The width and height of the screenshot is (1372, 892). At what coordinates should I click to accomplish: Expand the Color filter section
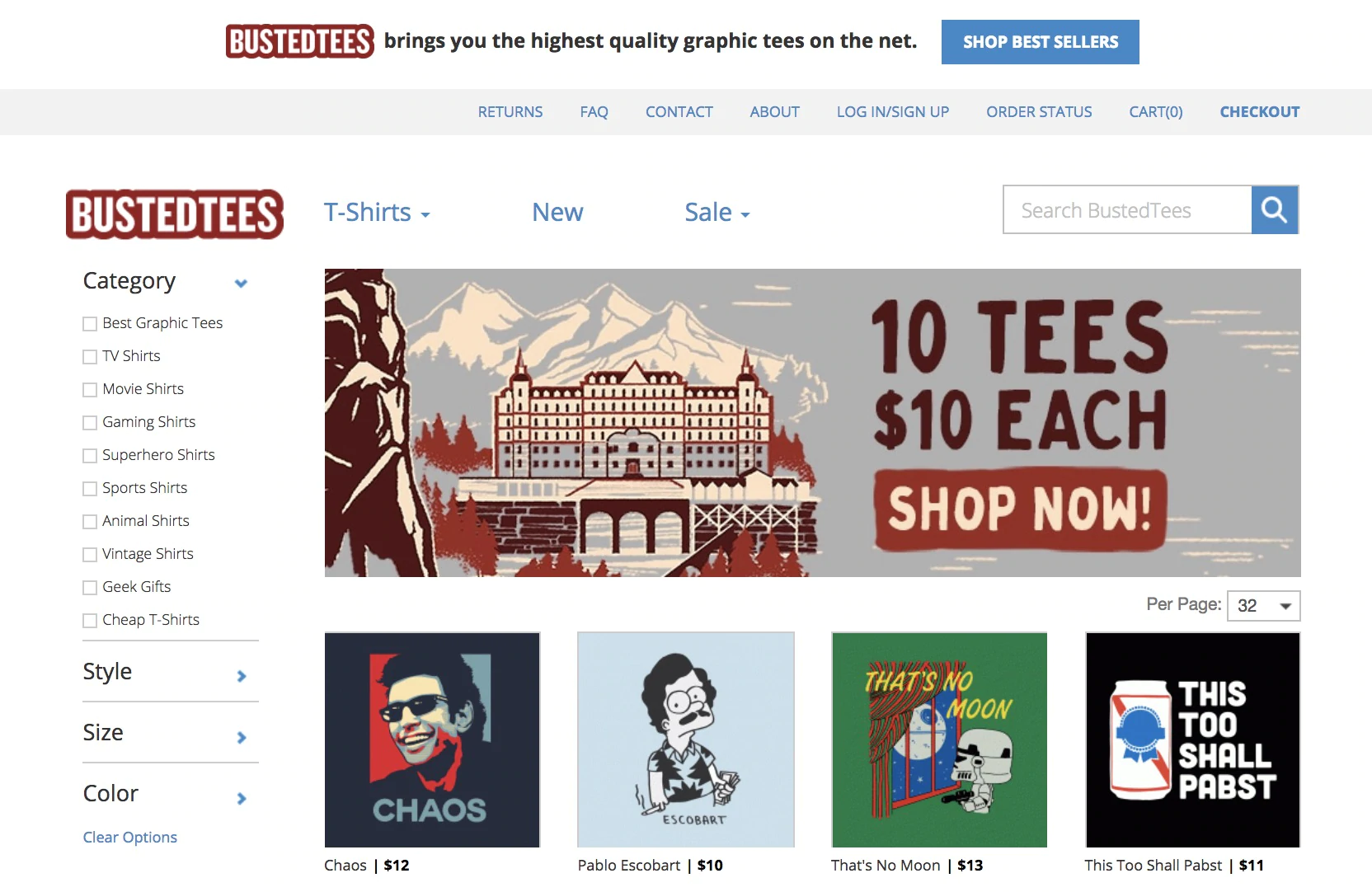point(241,798)
